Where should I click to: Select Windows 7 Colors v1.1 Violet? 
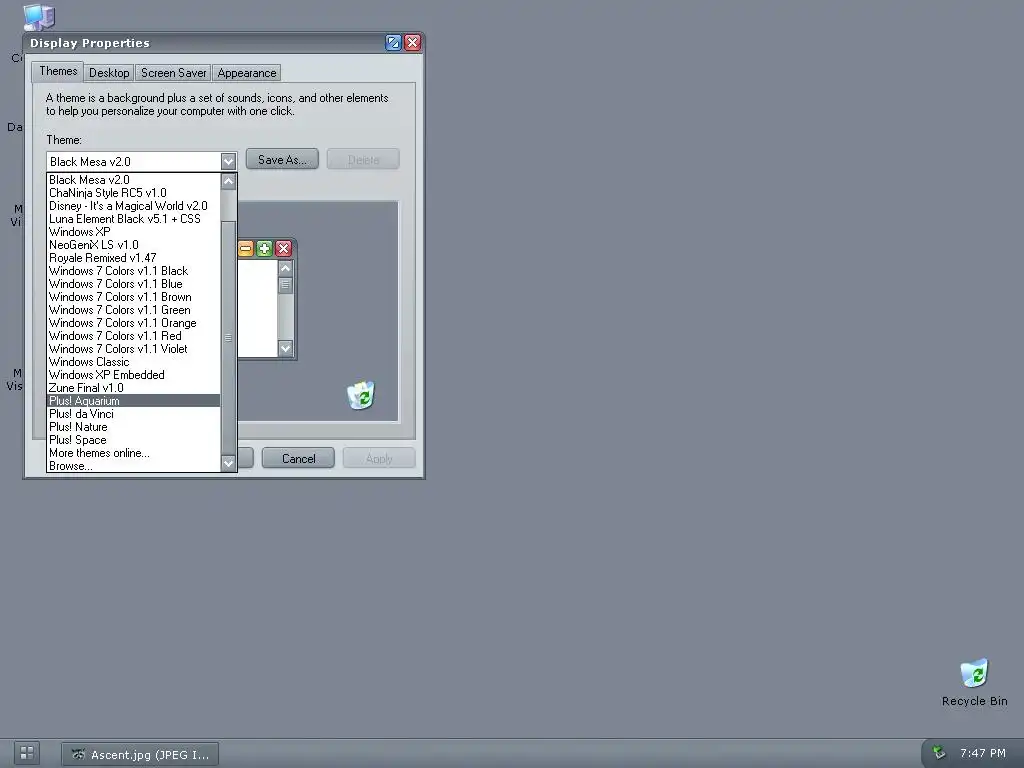click(x=134, y=349)
